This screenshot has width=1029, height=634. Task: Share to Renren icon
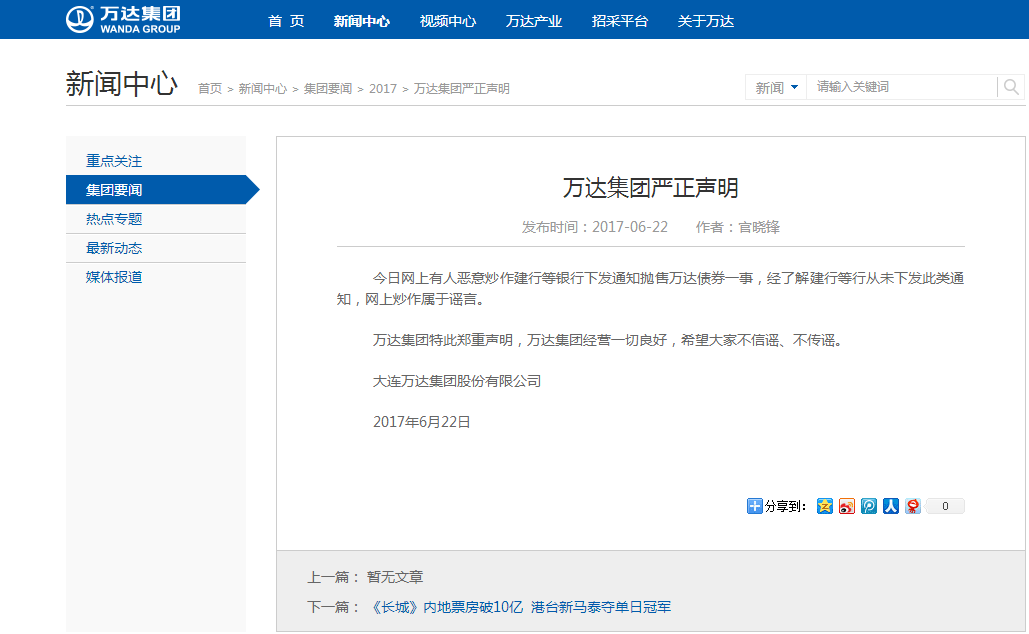[x=891, y=506]
